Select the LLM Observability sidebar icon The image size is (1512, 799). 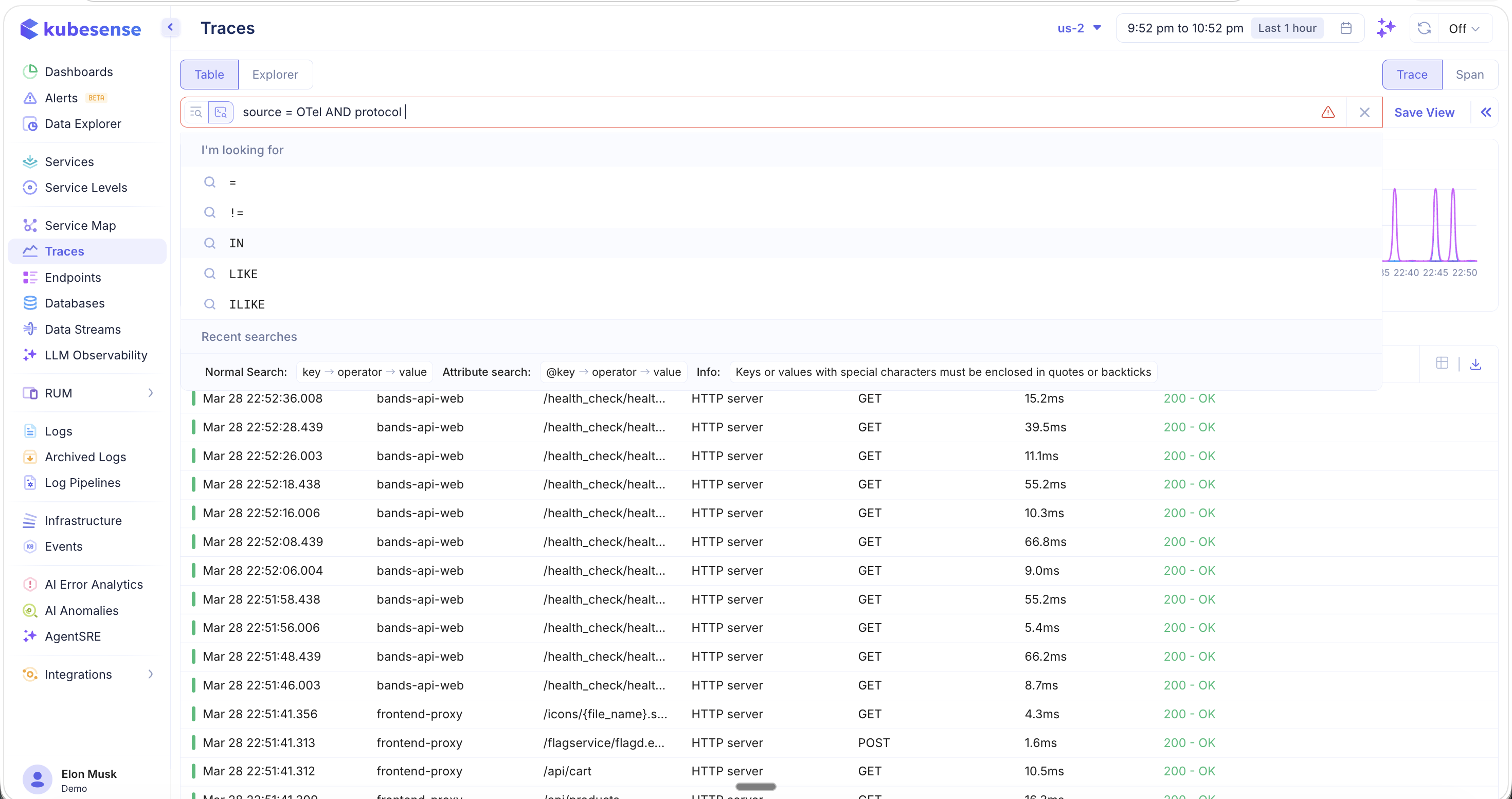click(x=30, y=355)
